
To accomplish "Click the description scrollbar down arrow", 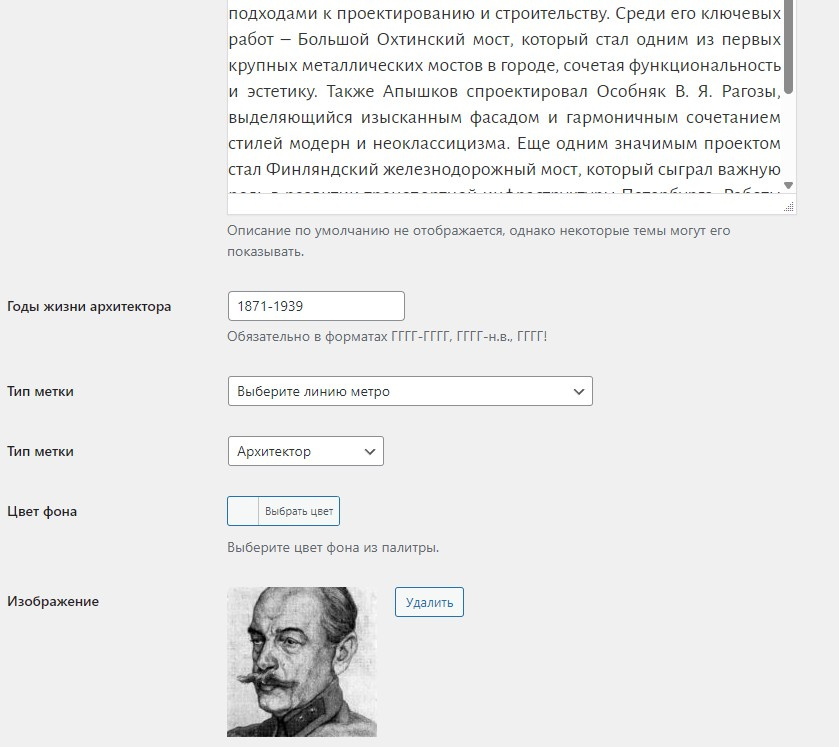I will [x=788, y=185].
